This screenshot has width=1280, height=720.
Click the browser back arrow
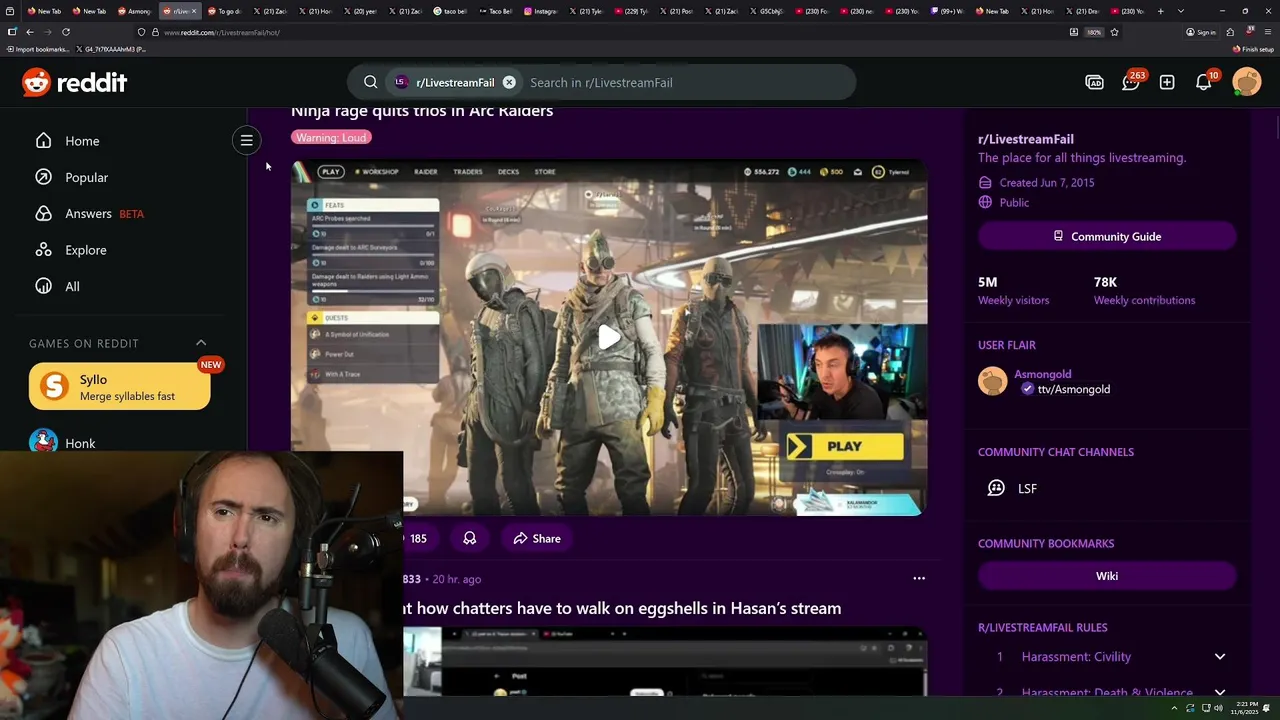[29, 32]
